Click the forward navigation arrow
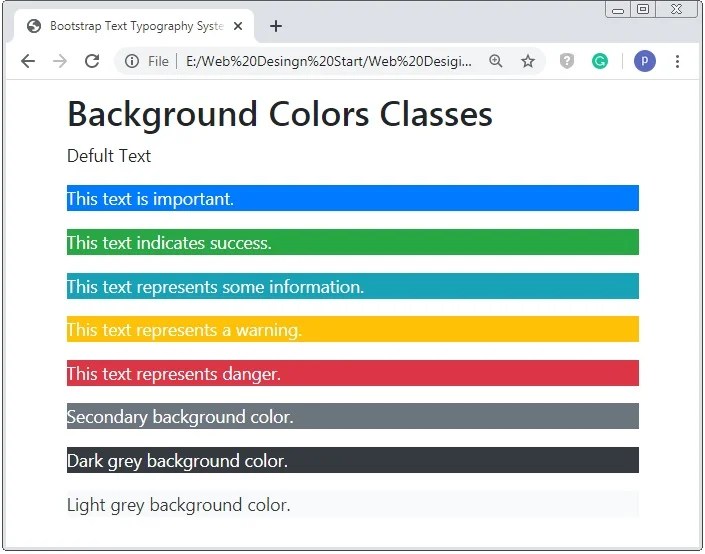This screenshot has width=705, height=554. tap(60, 61)
